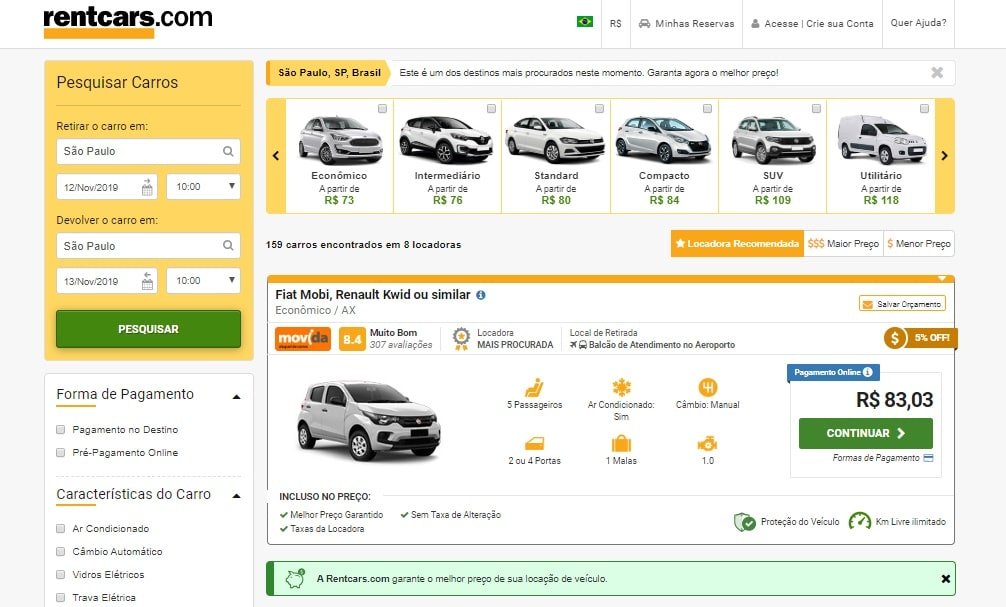Click previous arrow in car category carousel

pyautogui.click(x=276, y=155)
